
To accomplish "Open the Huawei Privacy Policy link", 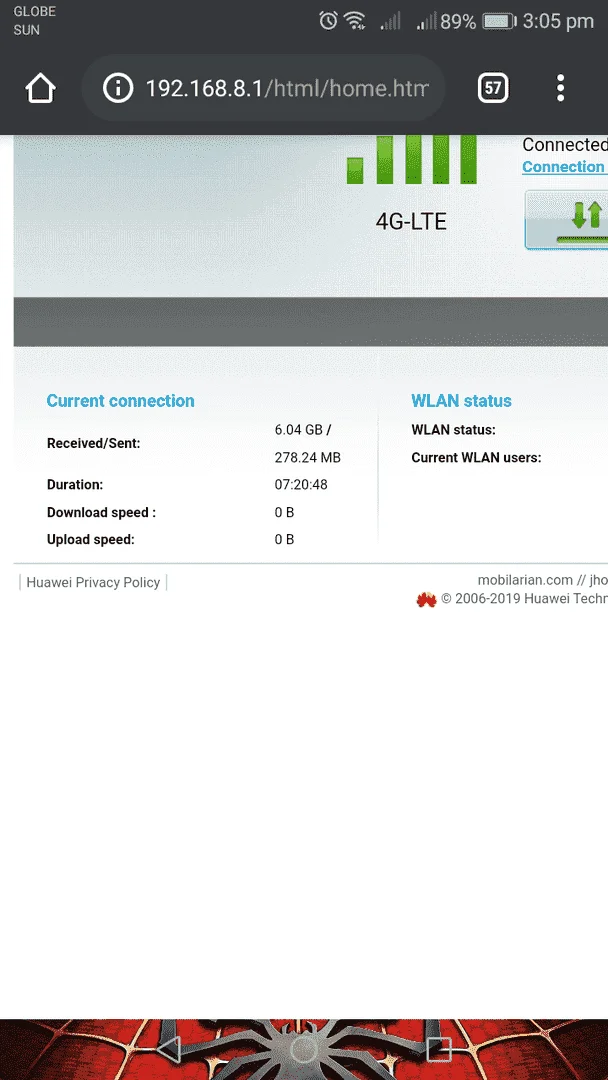I will click(x=93, y=582).
